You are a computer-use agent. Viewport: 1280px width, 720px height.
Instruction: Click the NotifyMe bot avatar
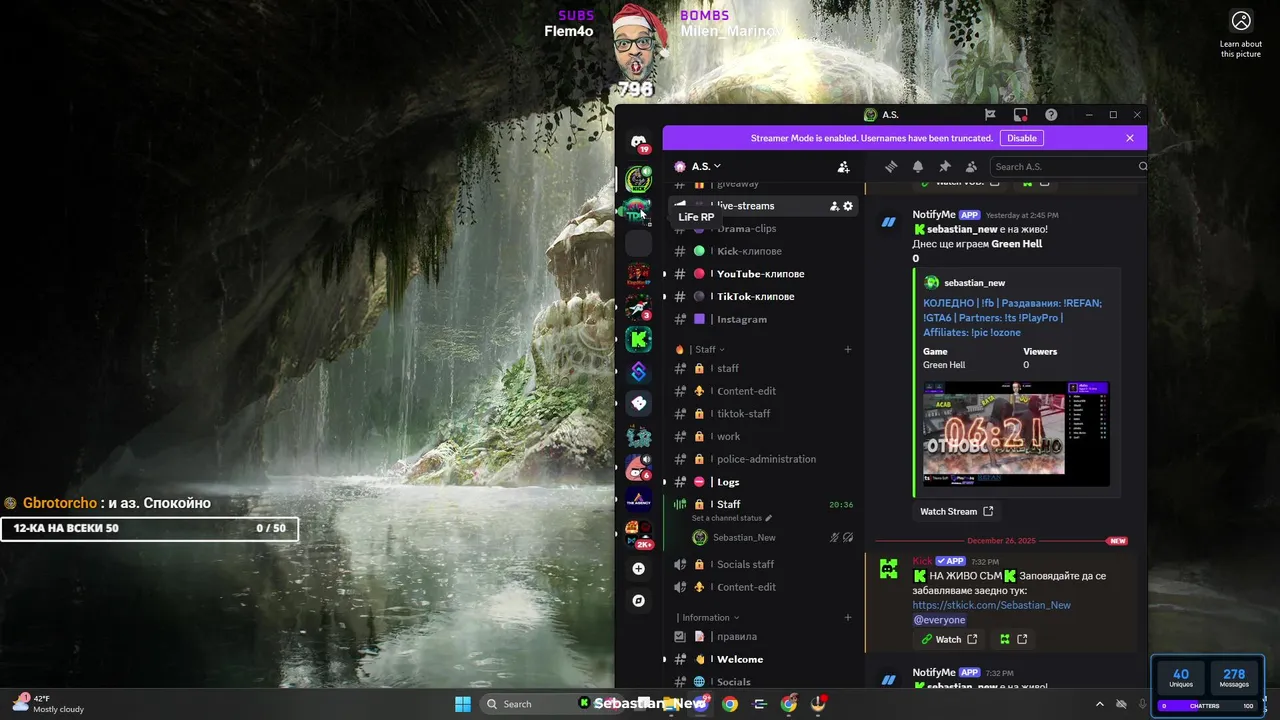(x=888, y=222)
